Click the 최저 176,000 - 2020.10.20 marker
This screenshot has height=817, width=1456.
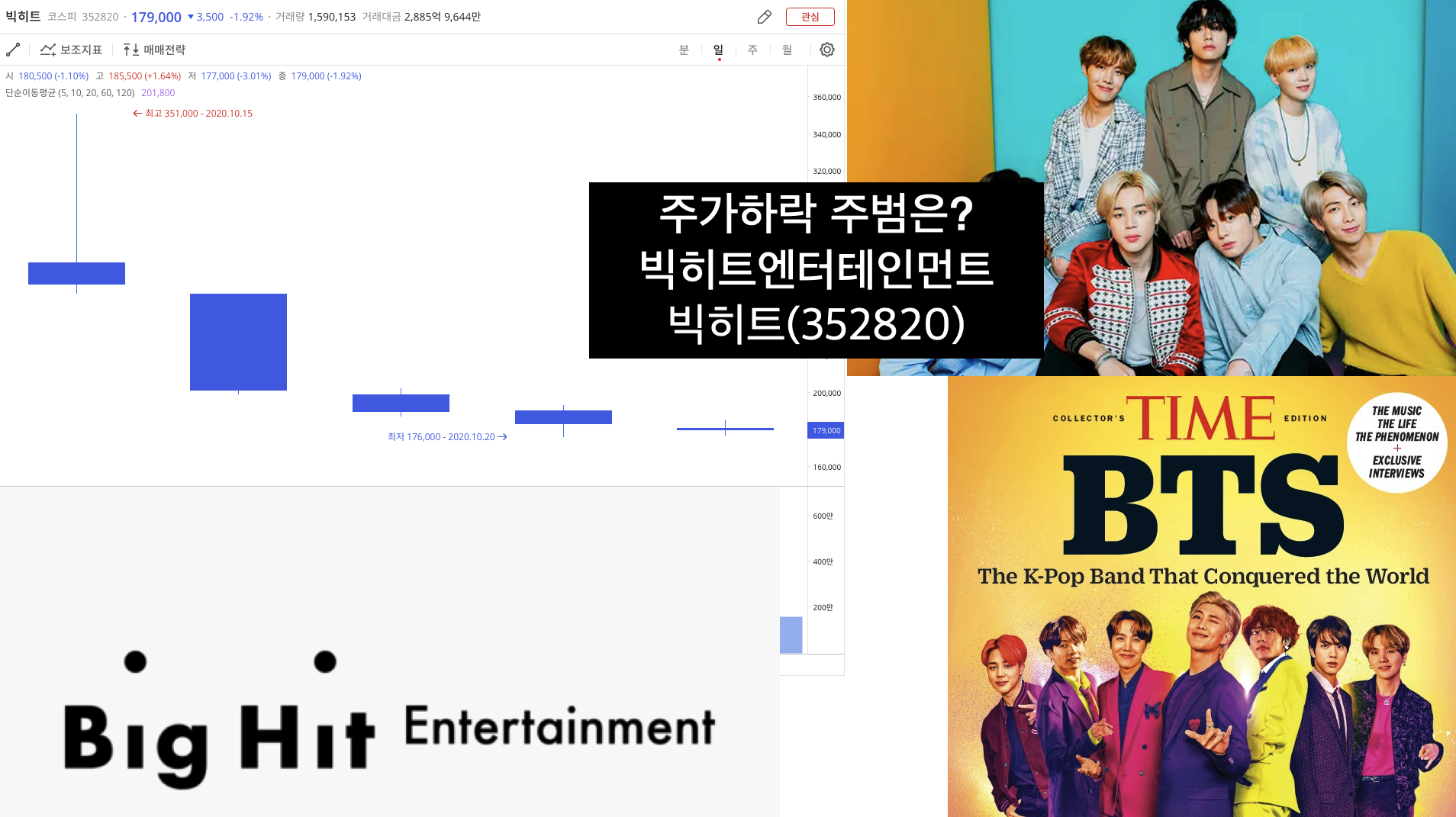coord(447,436)
